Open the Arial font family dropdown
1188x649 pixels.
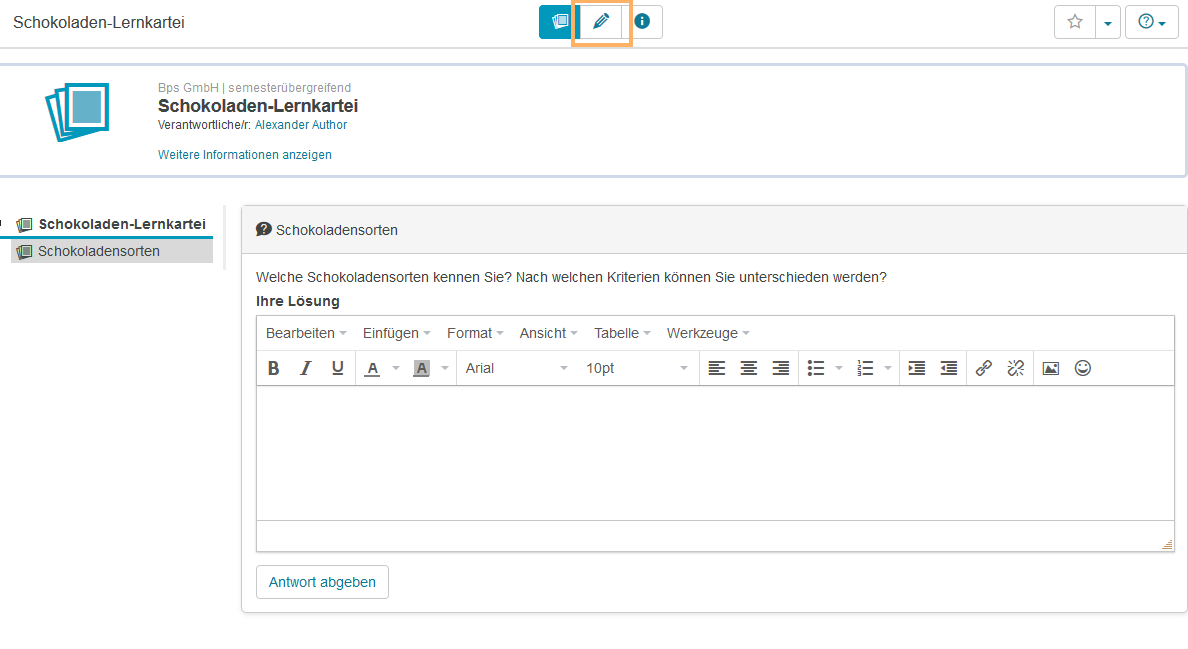tap(516, 368)
